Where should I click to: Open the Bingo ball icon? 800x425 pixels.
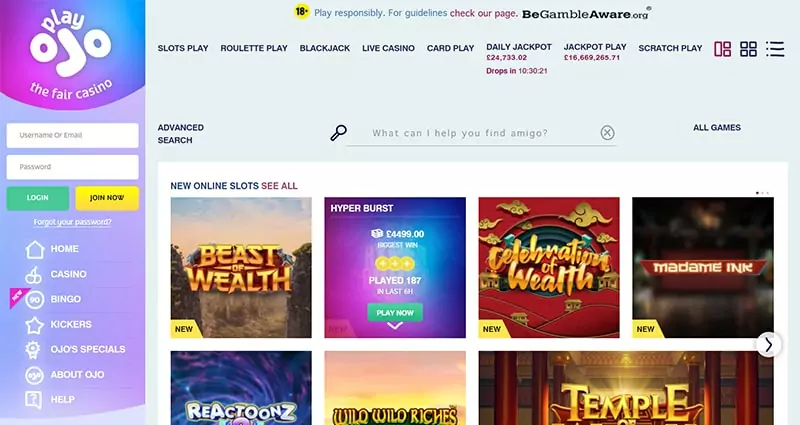pos(34,299)
